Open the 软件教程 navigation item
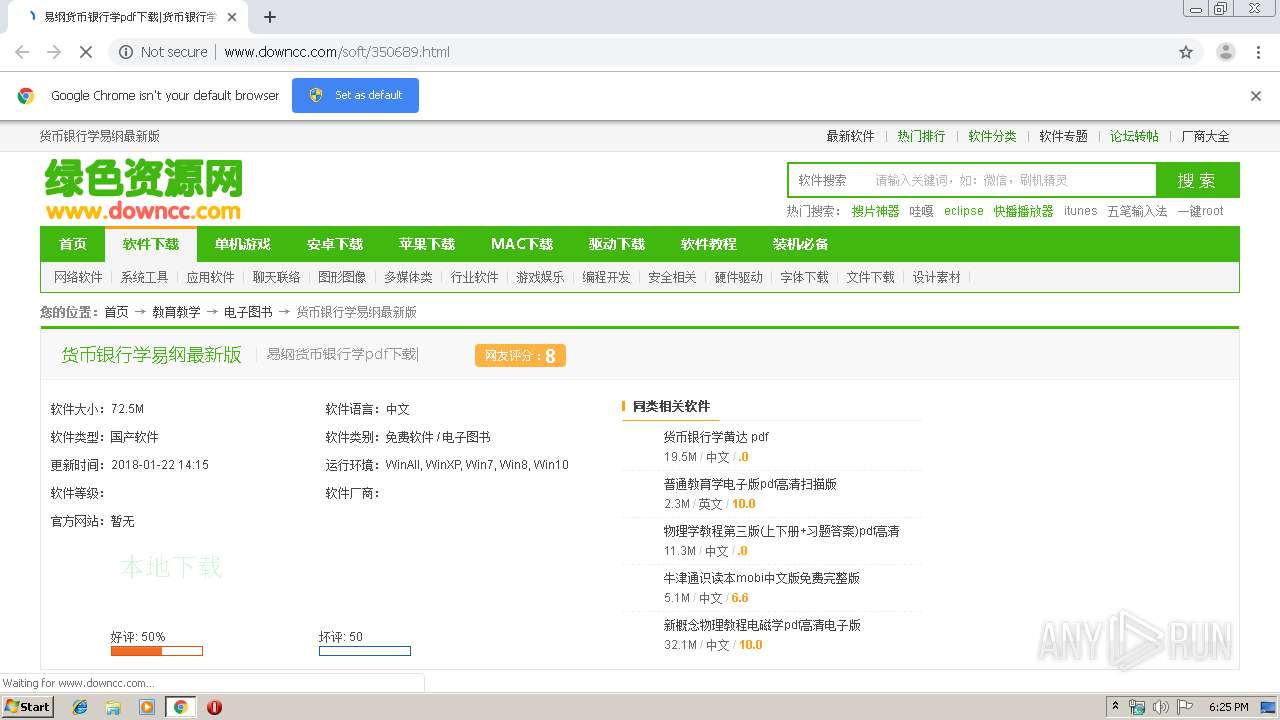The image size is (1280, 720). coord(709,244)
